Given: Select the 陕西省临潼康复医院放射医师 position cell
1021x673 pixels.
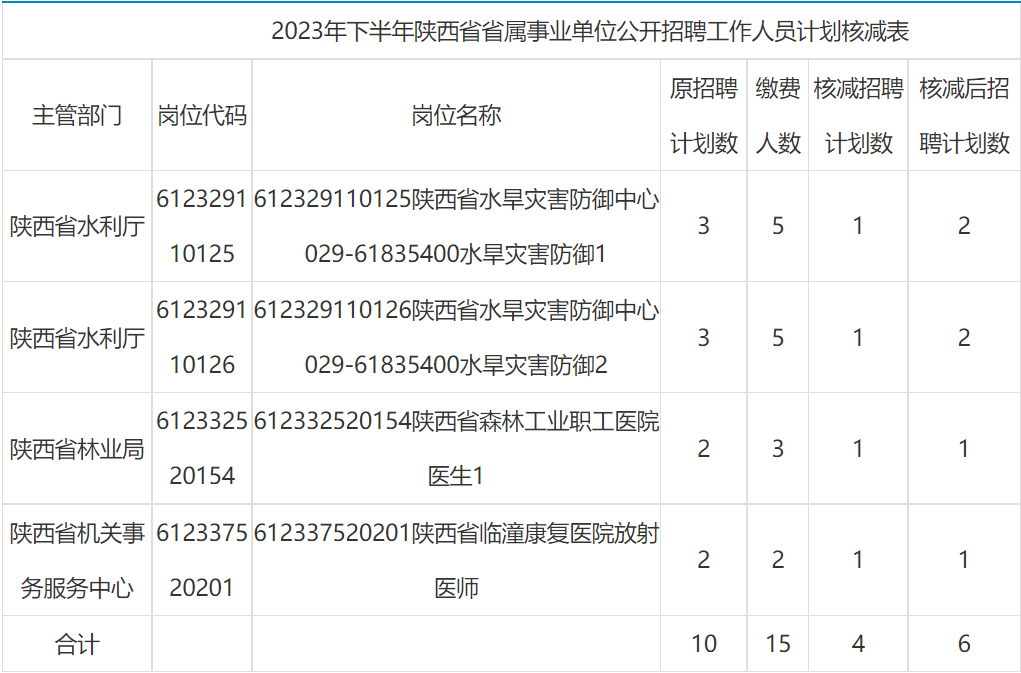Looking at the screenshot, I should pos(456,560).
